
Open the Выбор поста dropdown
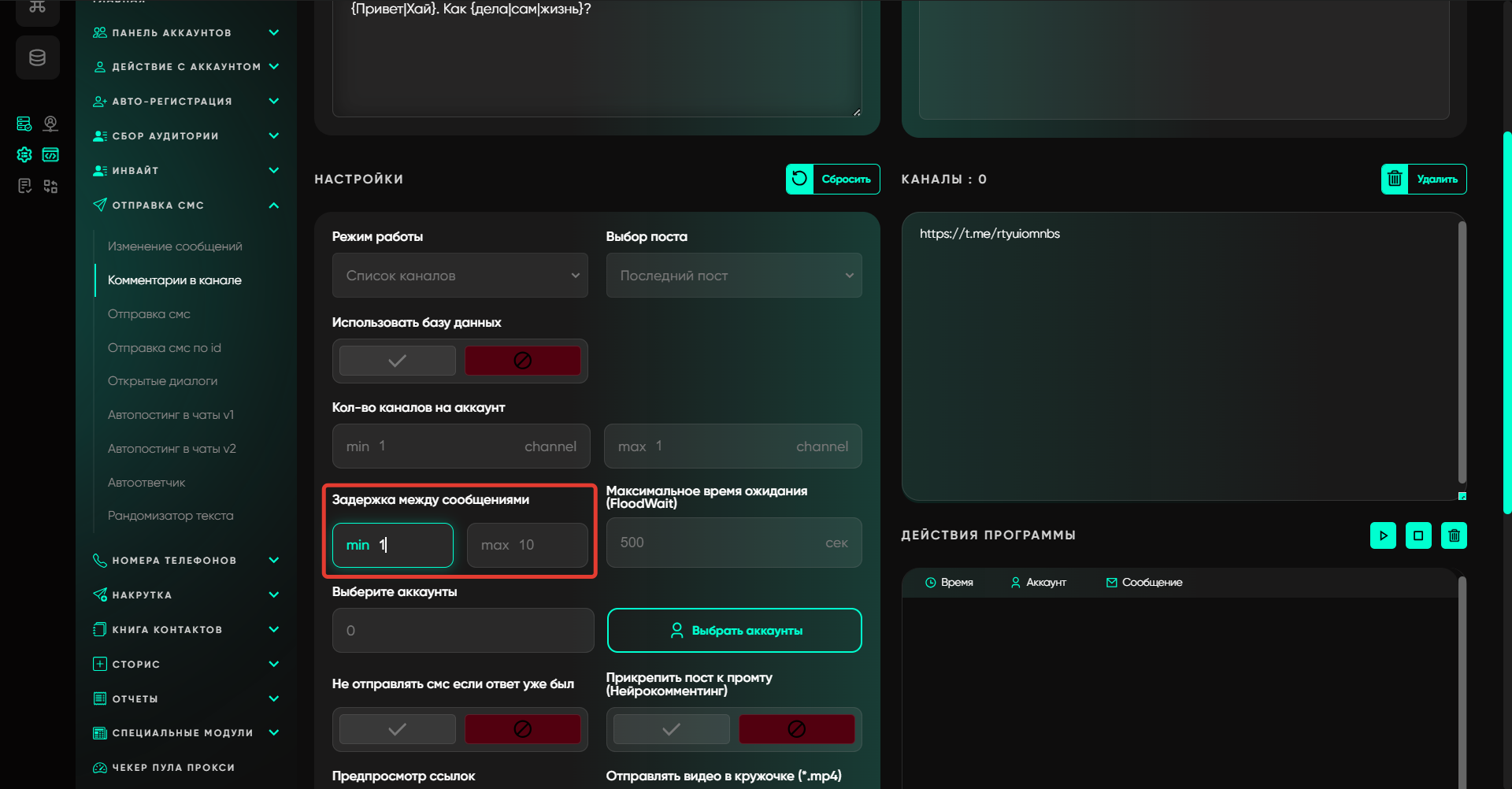point(733,276)
